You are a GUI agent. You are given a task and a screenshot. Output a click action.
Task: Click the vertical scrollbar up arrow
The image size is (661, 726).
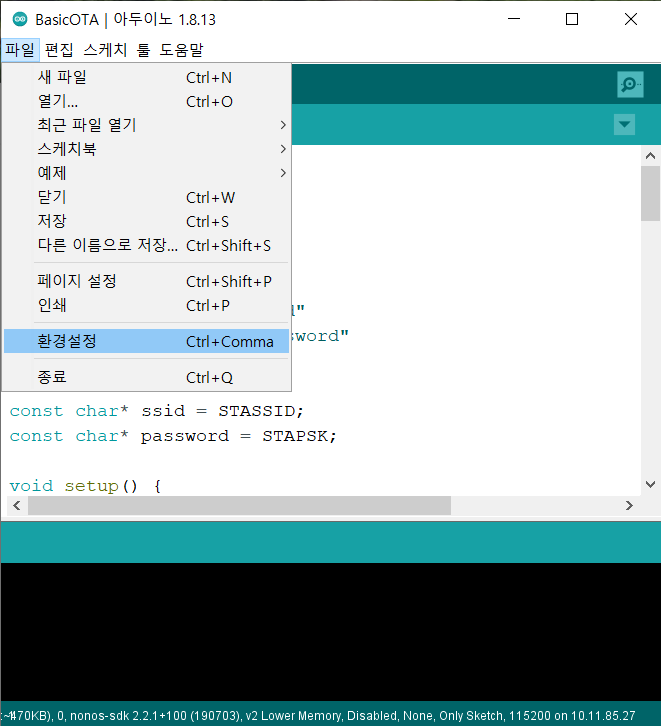click(x=650, y=156)
